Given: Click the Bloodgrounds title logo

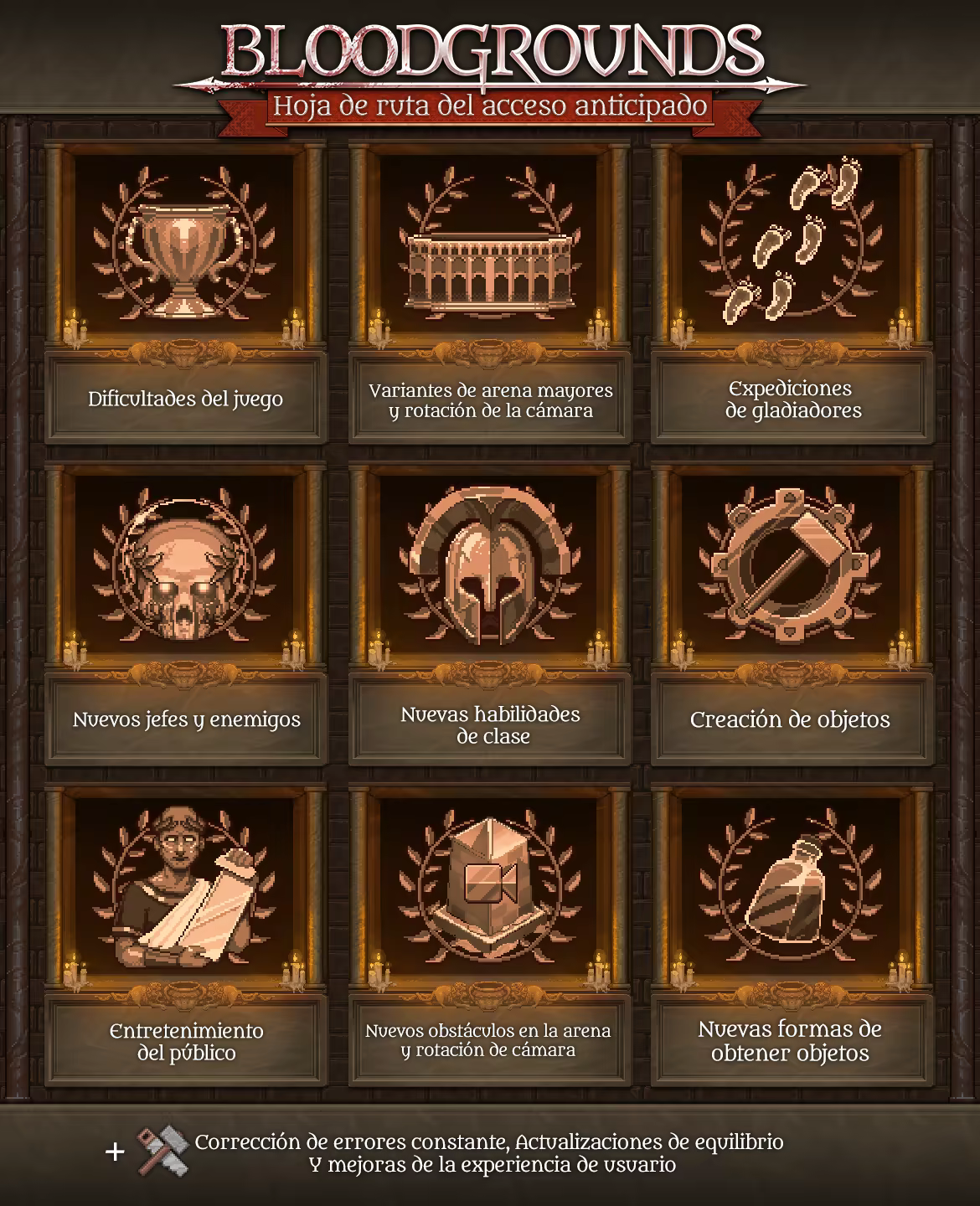Looking at the screenshot, I should (x=491, y=52).
